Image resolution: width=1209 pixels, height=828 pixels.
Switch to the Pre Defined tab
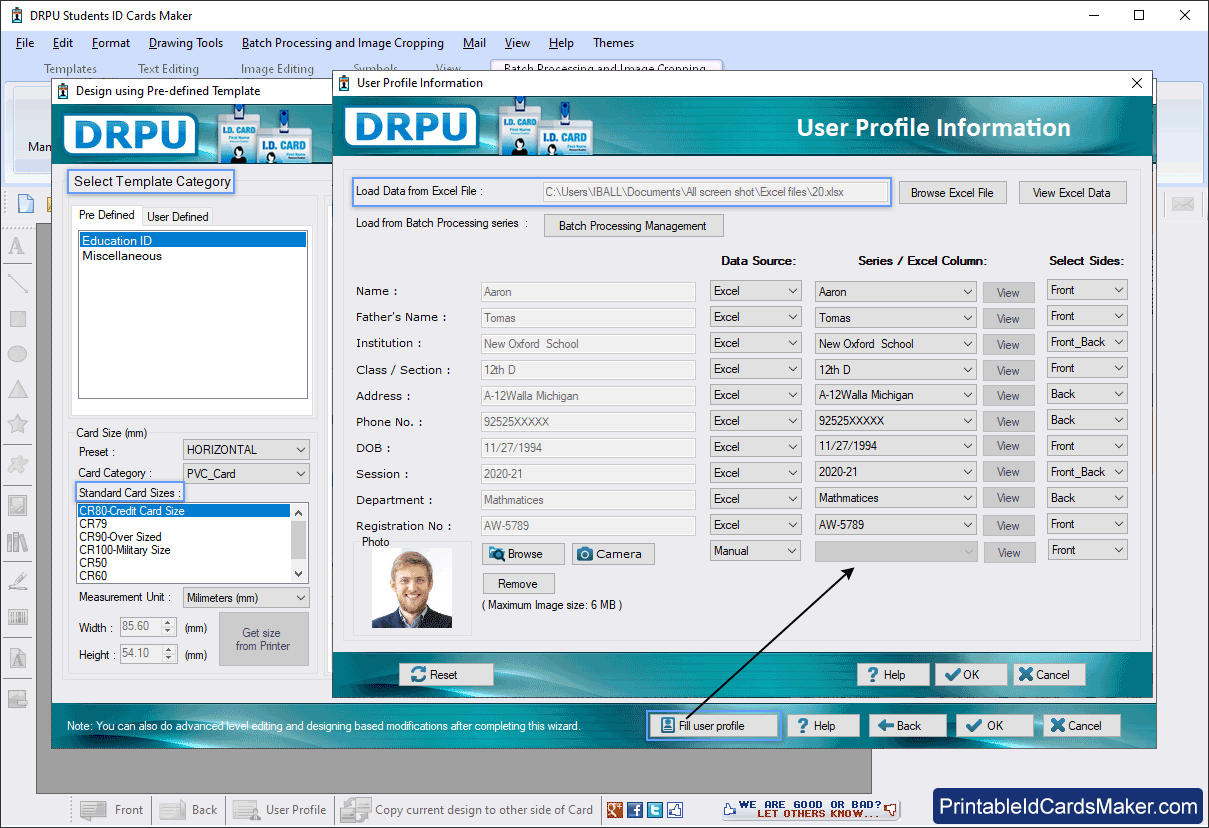107,215
